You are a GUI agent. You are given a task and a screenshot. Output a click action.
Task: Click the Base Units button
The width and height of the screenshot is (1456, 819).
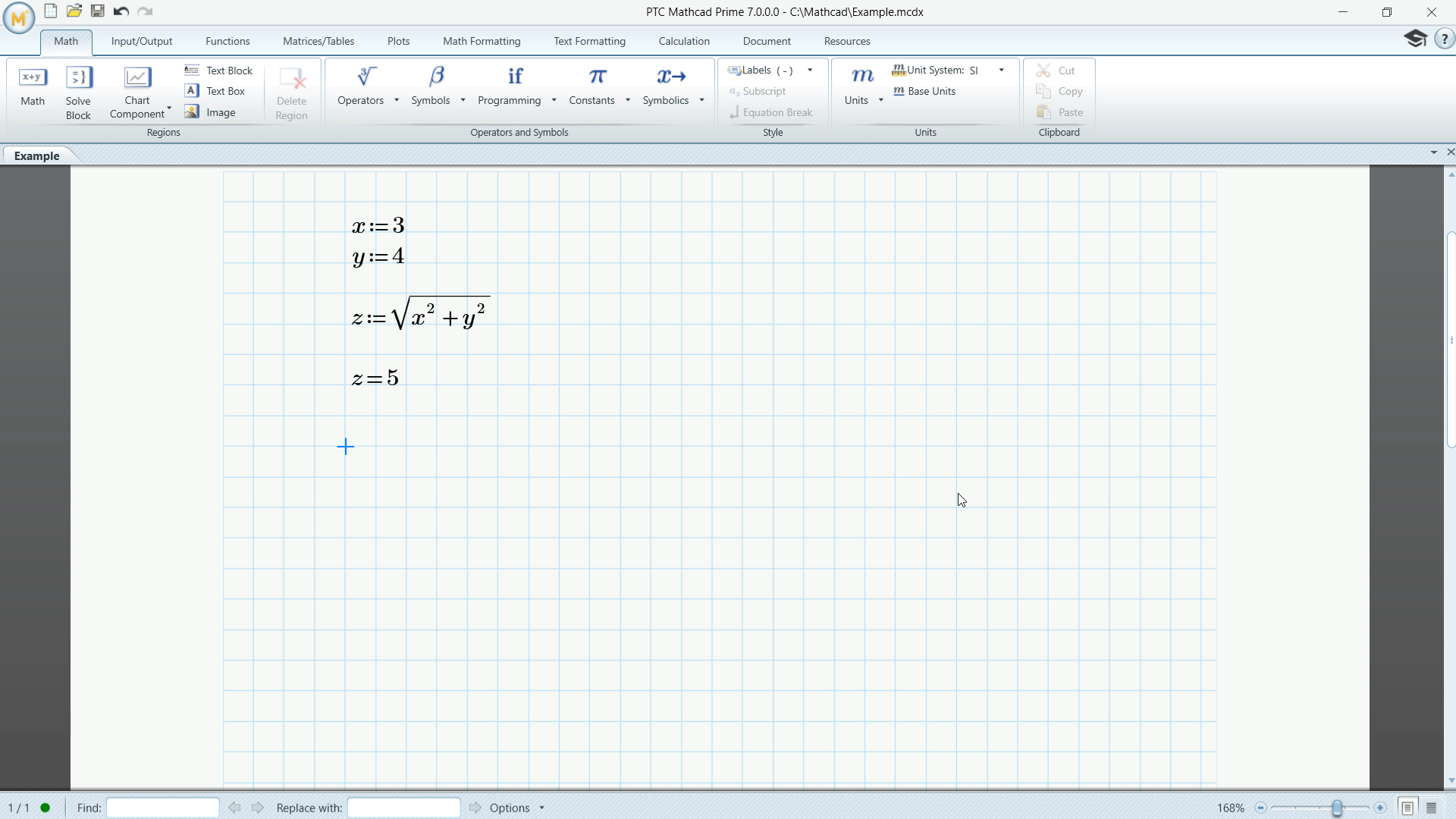pyautogui.click(x=924, y=91)
